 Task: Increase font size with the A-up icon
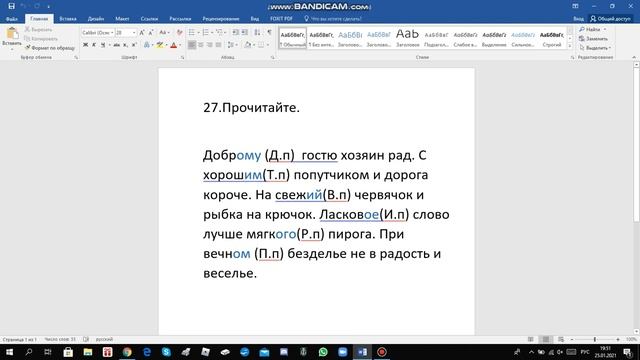(x=142, y=33)
